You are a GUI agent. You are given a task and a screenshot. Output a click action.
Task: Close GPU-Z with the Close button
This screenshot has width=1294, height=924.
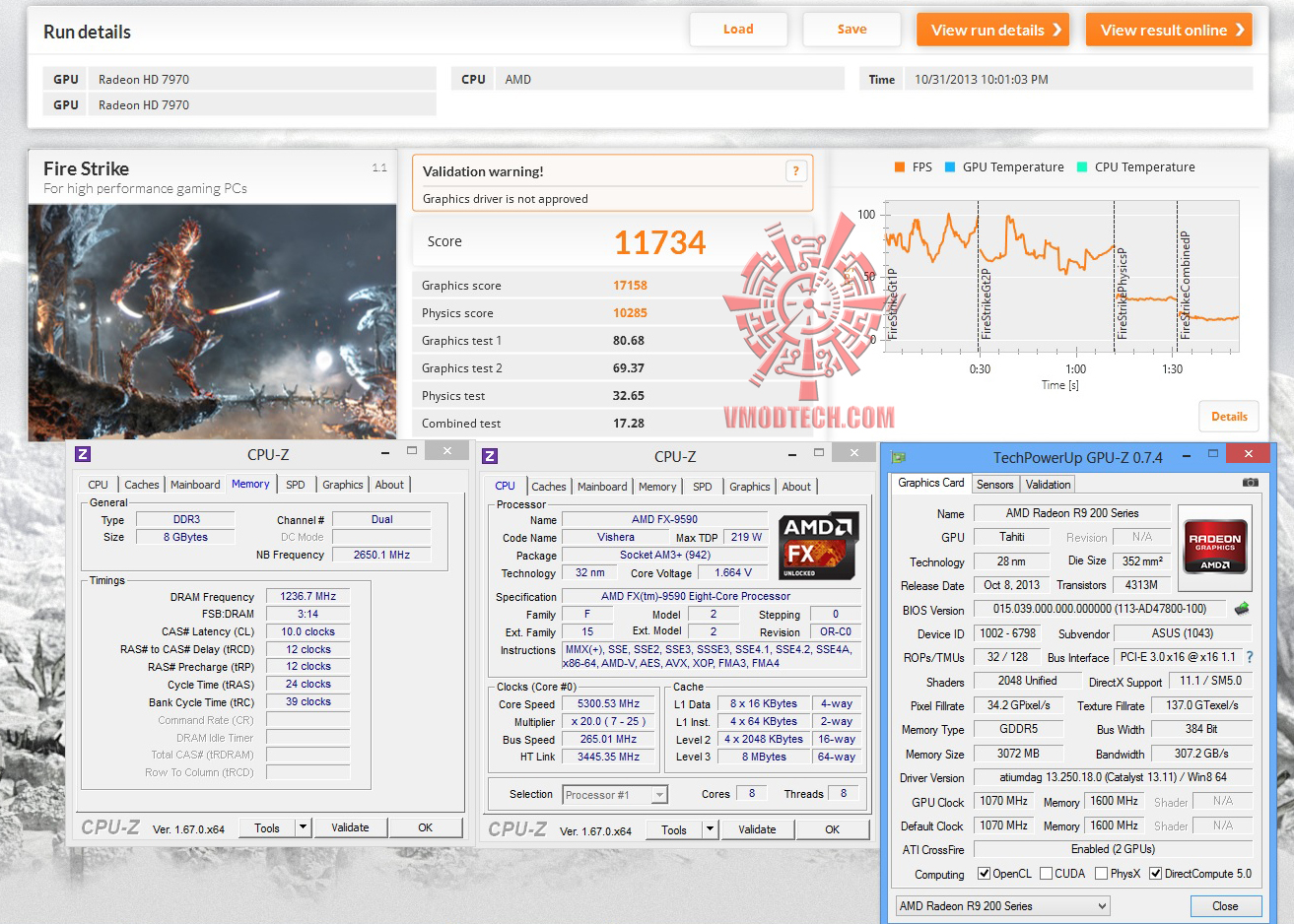tap(1225, 906)
